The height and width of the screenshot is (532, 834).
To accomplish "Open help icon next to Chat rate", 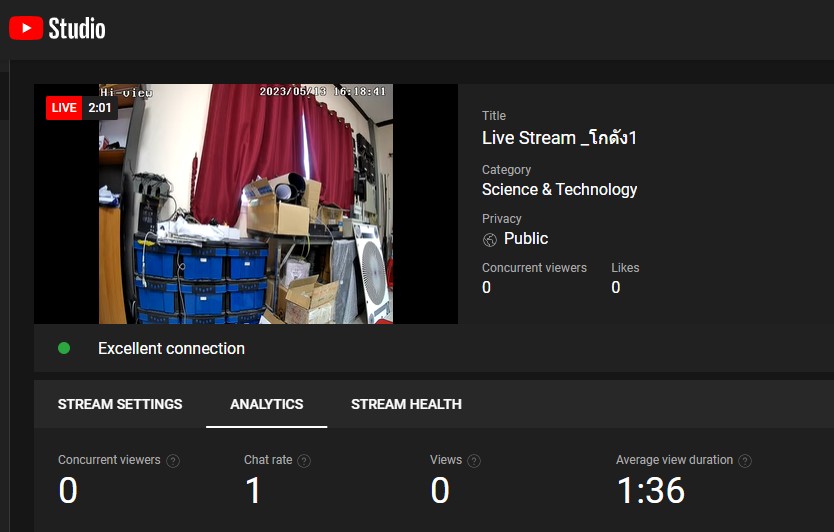I will [x=304, y=461].
